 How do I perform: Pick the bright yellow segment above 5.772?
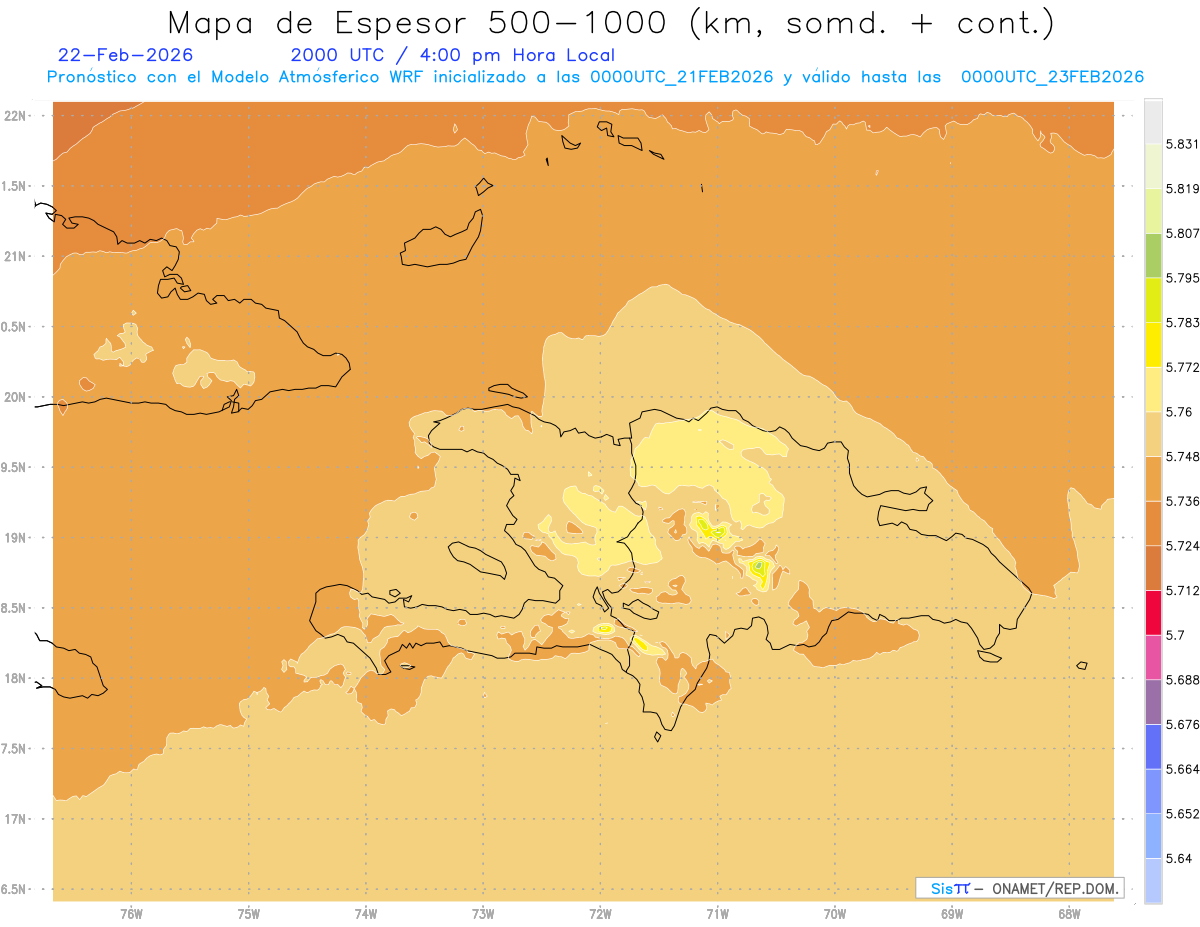point(1153,344)
